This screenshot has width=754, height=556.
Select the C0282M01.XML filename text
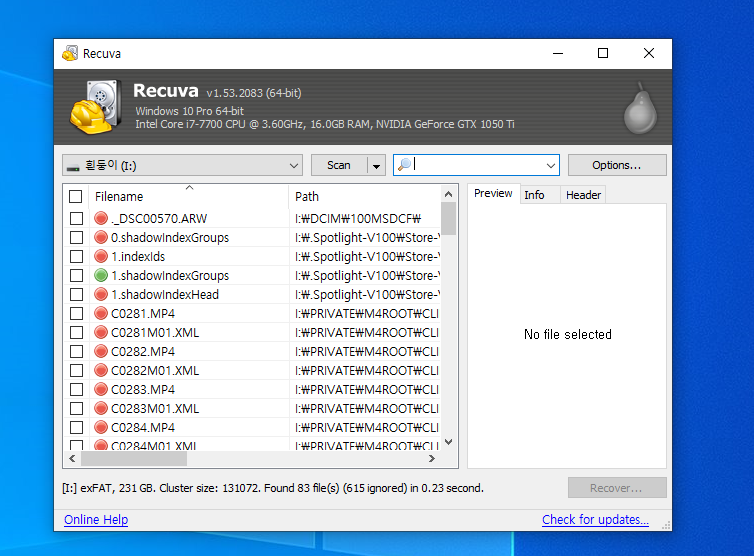(x=155, y=371)
